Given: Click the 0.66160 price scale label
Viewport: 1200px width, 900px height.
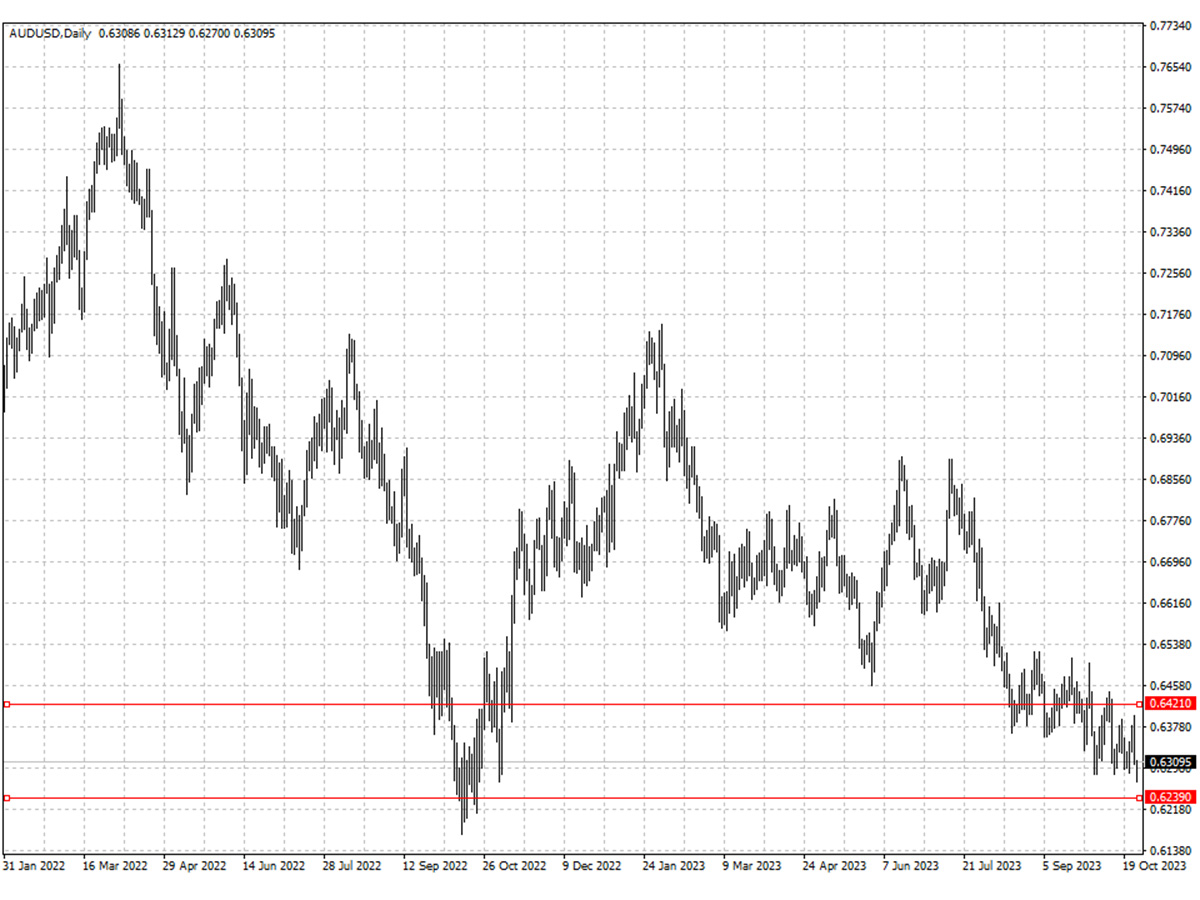Looking at the screenshot, I should tap(1170, 603).
